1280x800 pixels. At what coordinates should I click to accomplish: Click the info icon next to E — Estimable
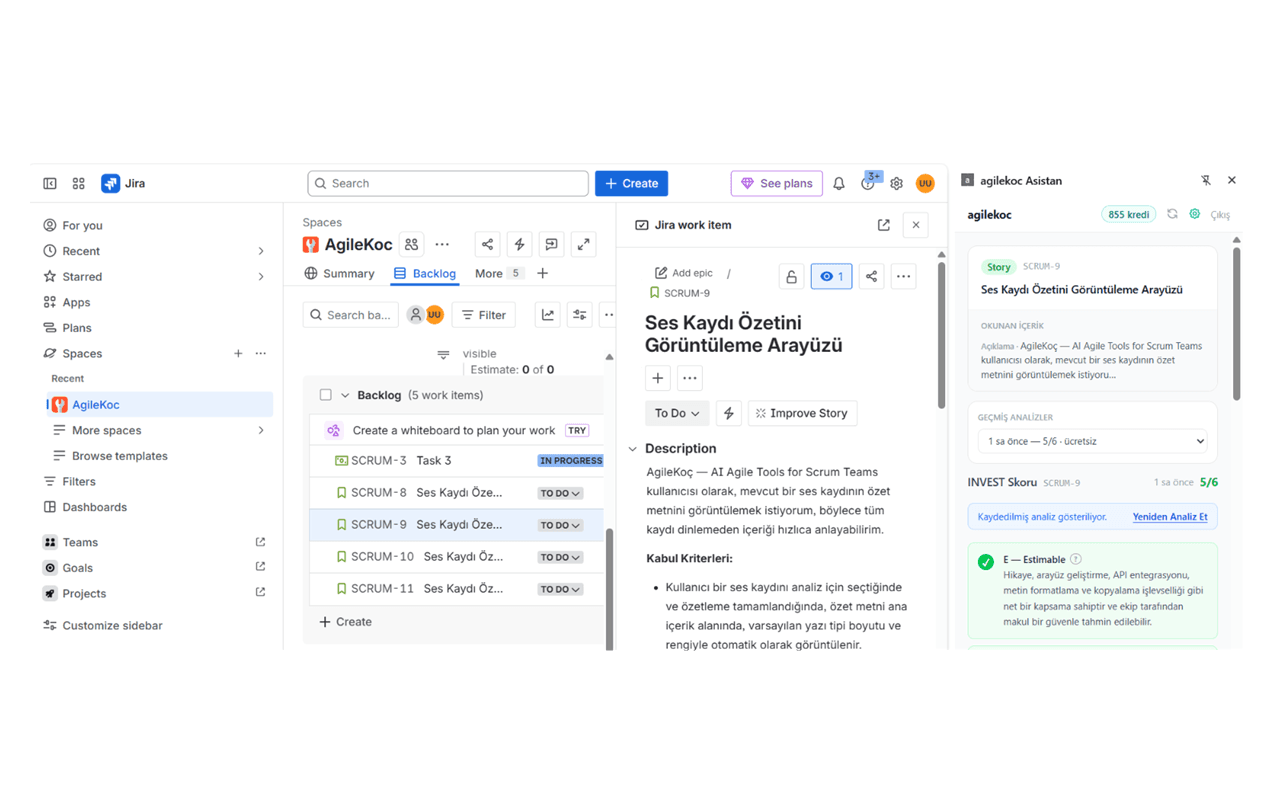click(1076, 559)
